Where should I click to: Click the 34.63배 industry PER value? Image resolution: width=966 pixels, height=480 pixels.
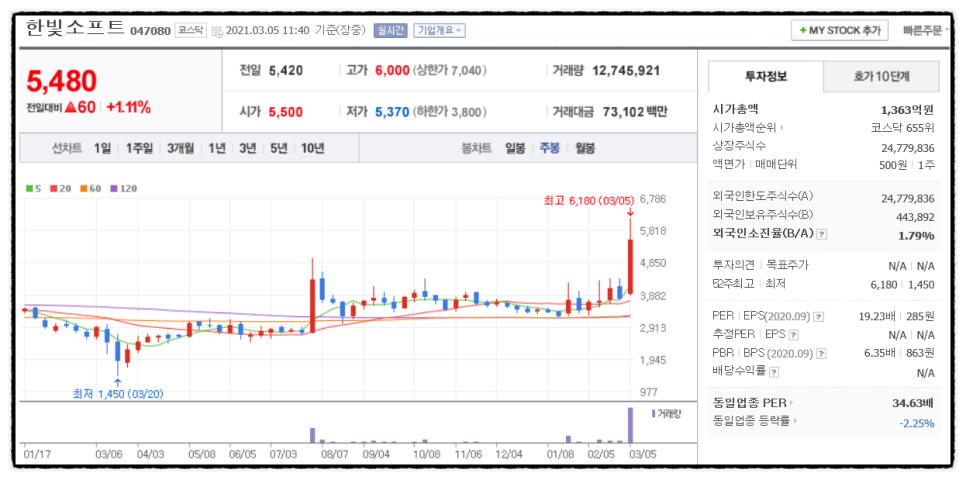click(913, 403)
